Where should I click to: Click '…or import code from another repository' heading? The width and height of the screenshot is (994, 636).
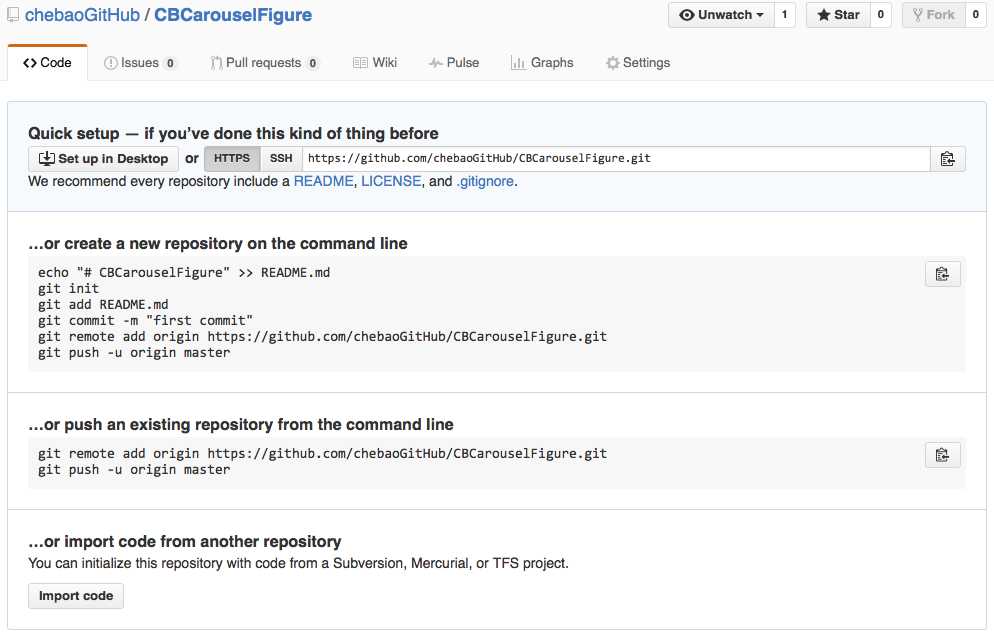point(185,542)
